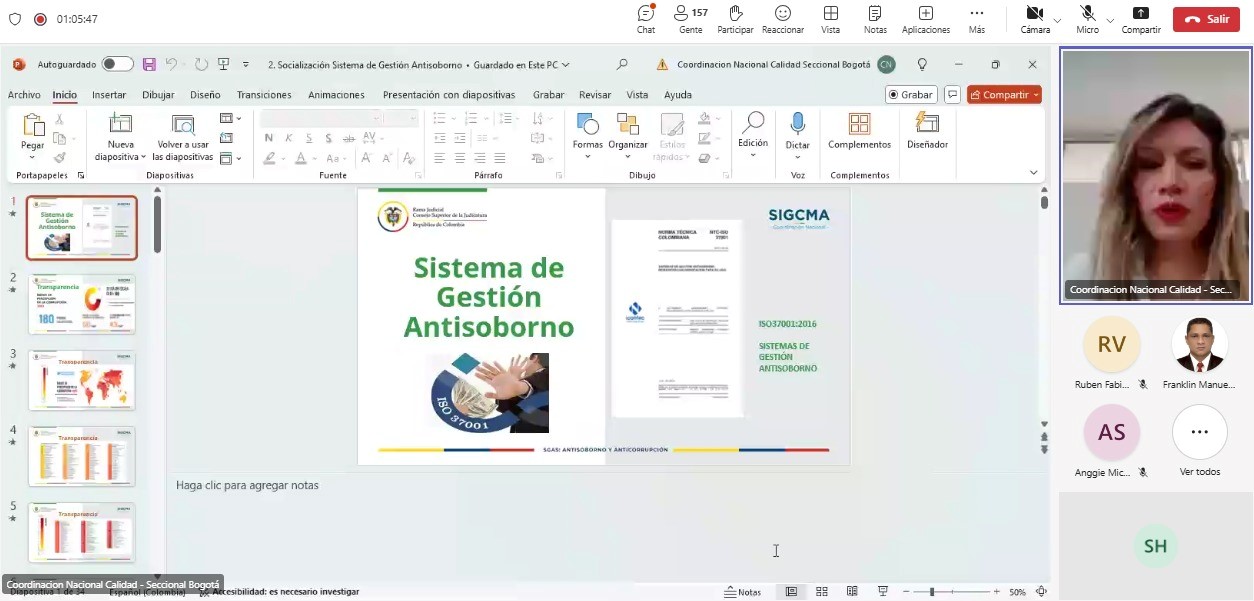The image size is (1254, 601).
Task: Click the Teams shield privacy icon
Action: (x=14, y=19)
